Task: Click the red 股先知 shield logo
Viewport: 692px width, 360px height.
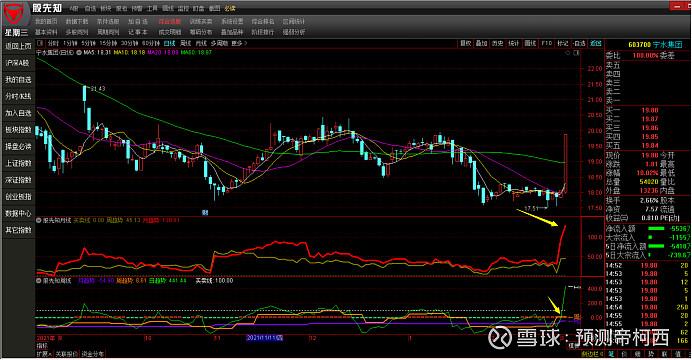Action: tap(15, 15)
